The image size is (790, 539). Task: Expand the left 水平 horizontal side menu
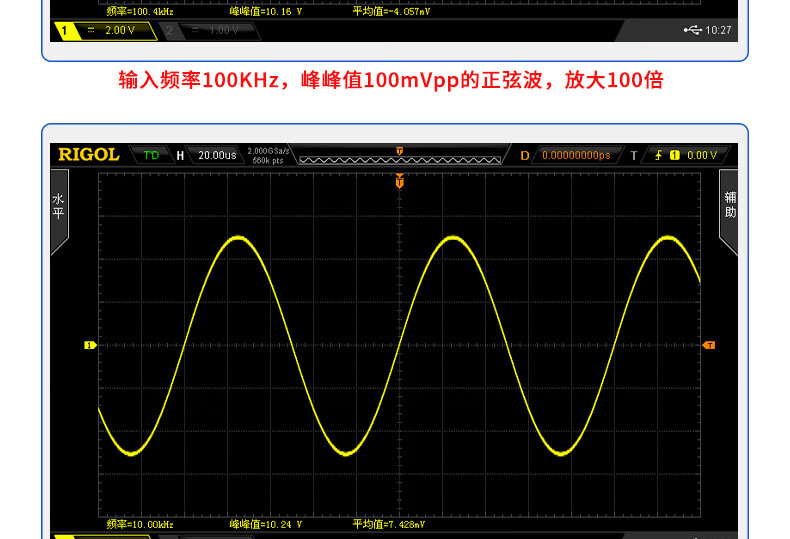pos(59,210)
